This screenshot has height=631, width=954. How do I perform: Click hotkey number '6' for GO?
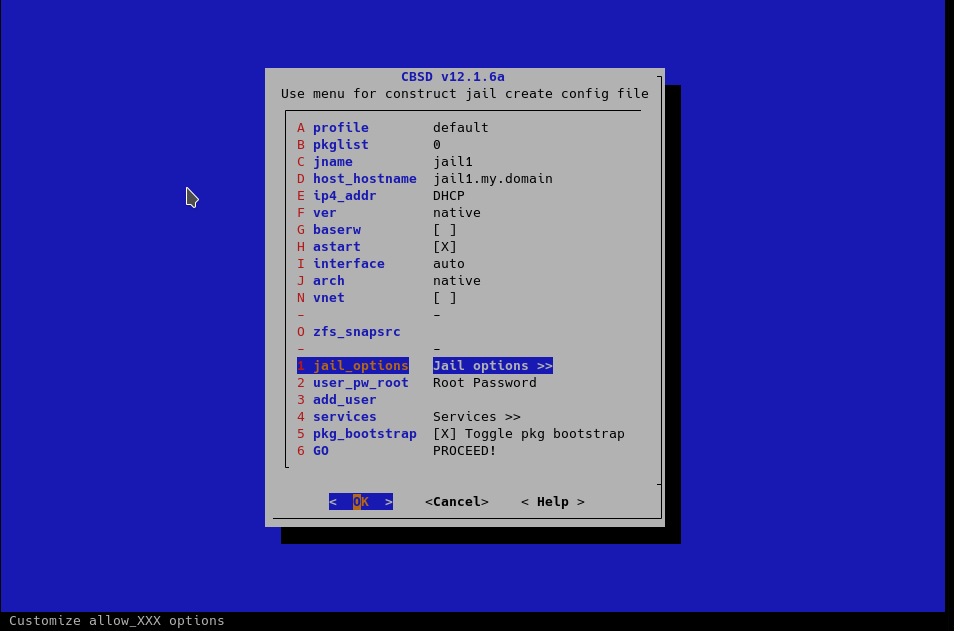[301, 451]
